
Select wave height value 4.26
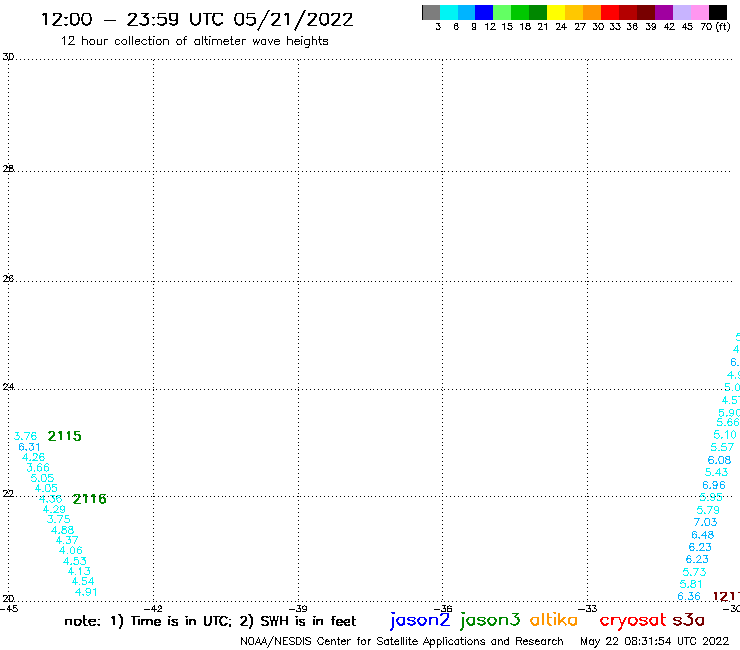coord(34,457)
